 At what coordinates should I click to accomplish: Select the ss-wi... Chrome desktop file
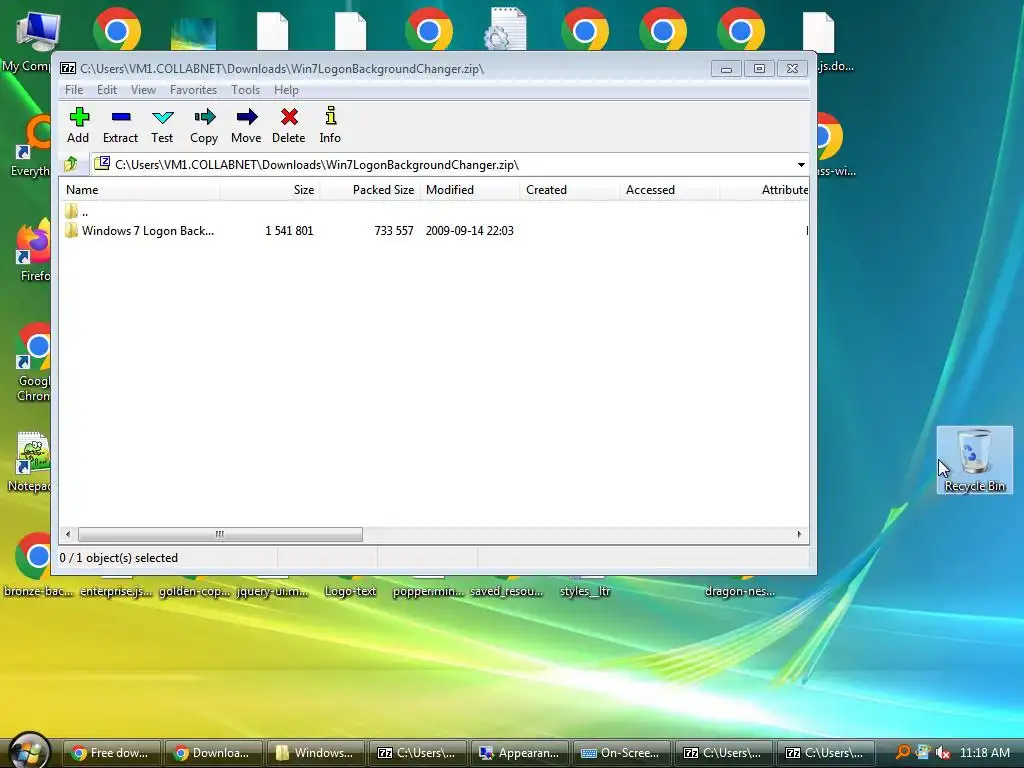[835, 145]
